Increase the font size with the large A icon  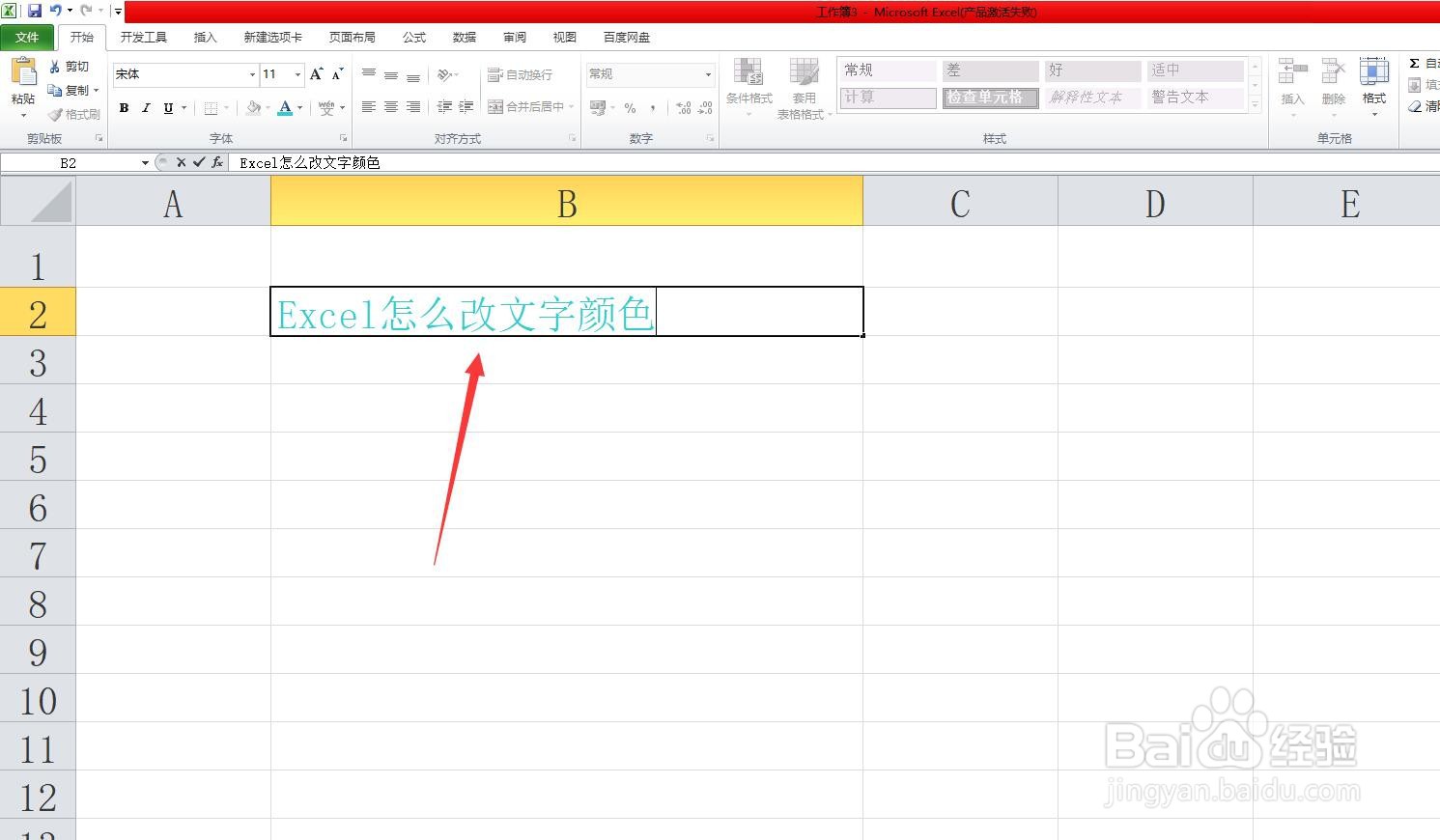click(x=315, y=72)
